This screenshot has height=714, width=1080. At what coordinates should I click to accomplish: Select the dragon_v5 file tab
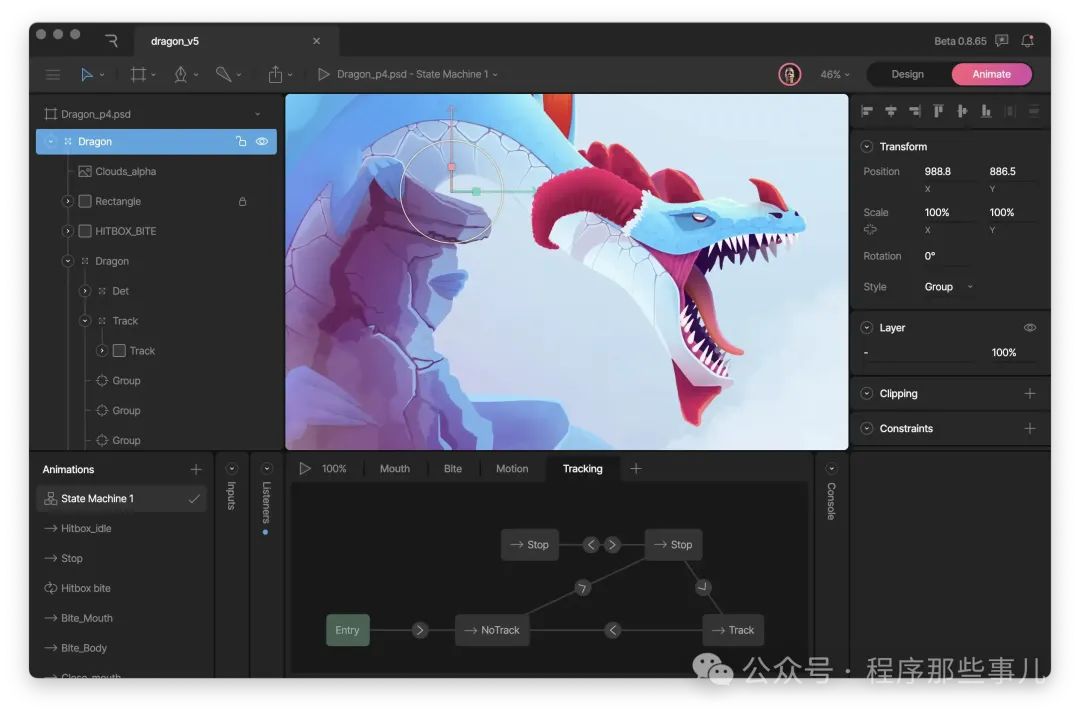[234, 41]
